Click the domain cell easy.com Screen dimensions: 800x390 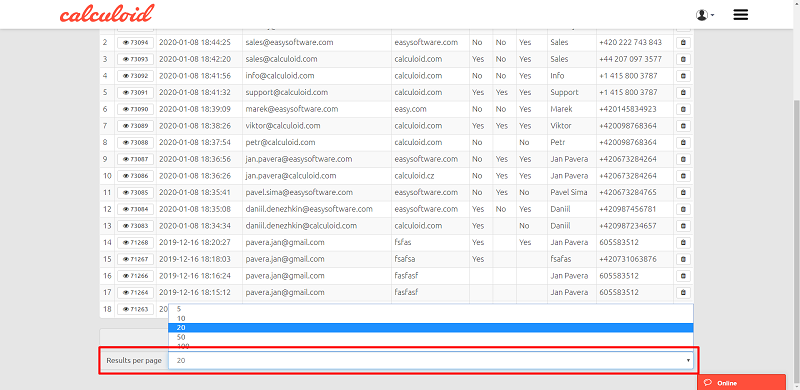click(x=430, y=109)
